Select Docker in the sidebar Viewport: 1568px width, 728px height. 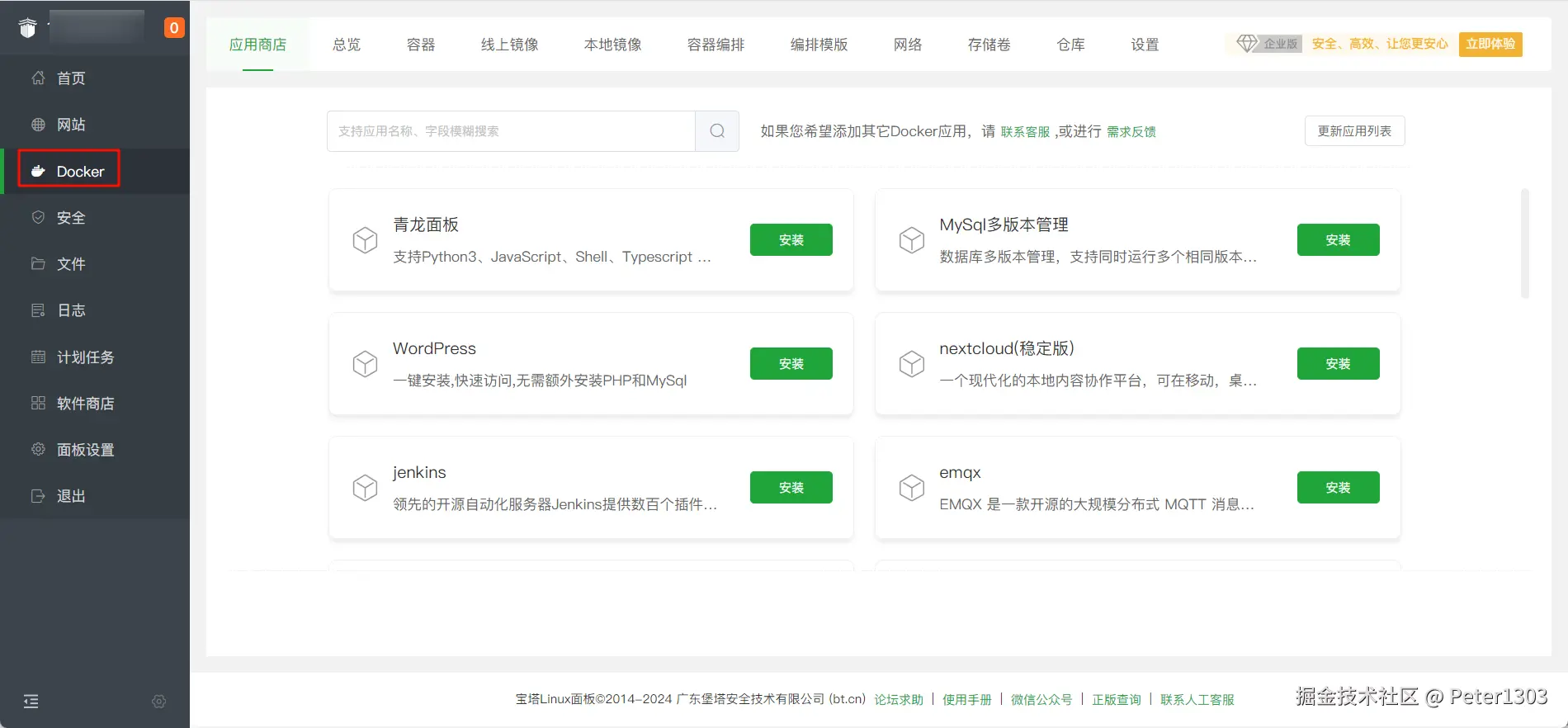click(95, 172)
